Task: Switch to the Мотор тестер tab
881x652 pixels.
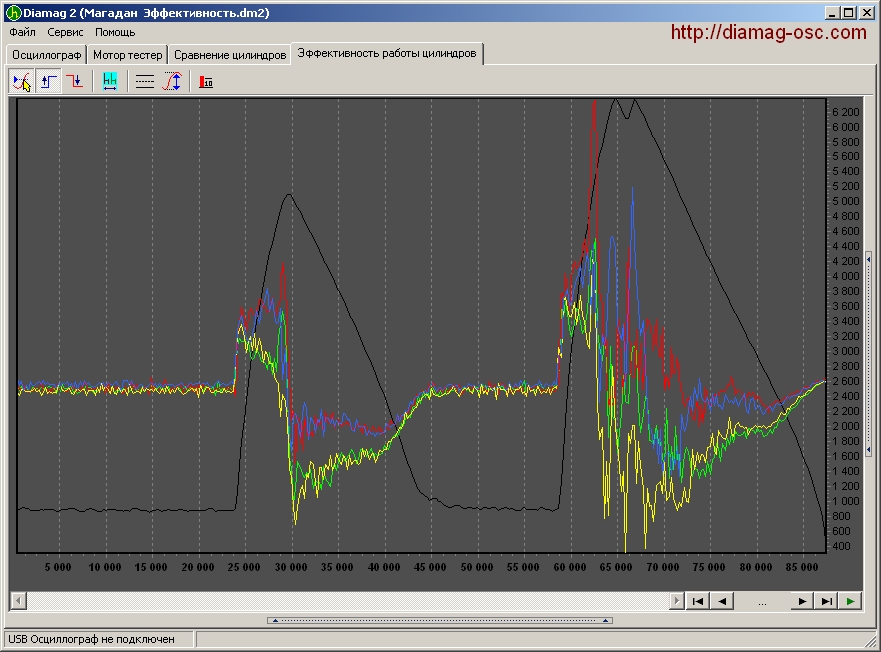Action: (128, 55)
